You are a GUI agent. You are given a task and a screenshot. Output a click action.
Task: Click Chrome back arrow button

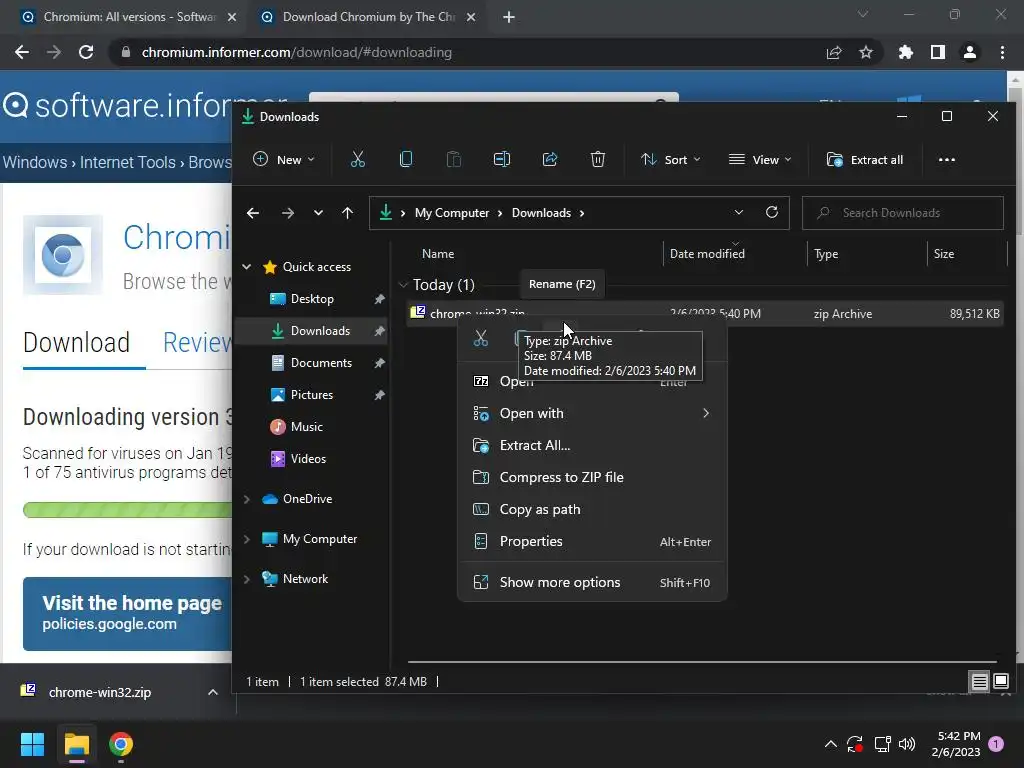click(x=22, y=52)
